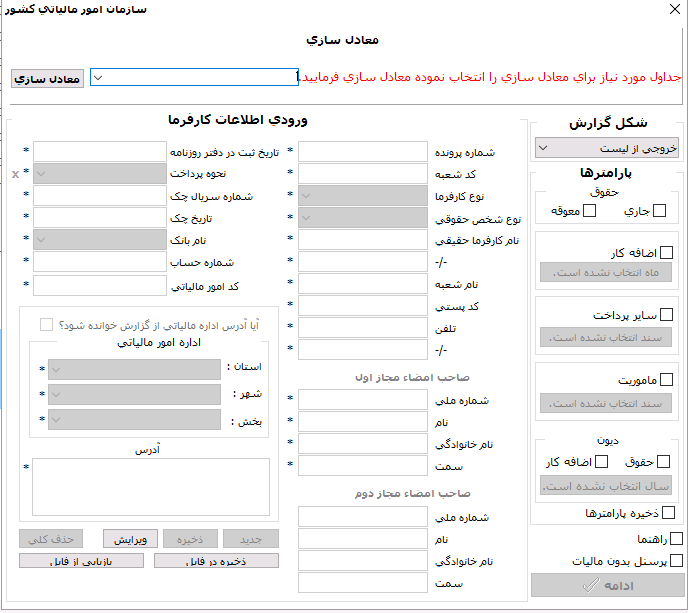Focus the تلفن input field
Image resolution: width=688 pixels, height=613 pixels.
[363, 327]
